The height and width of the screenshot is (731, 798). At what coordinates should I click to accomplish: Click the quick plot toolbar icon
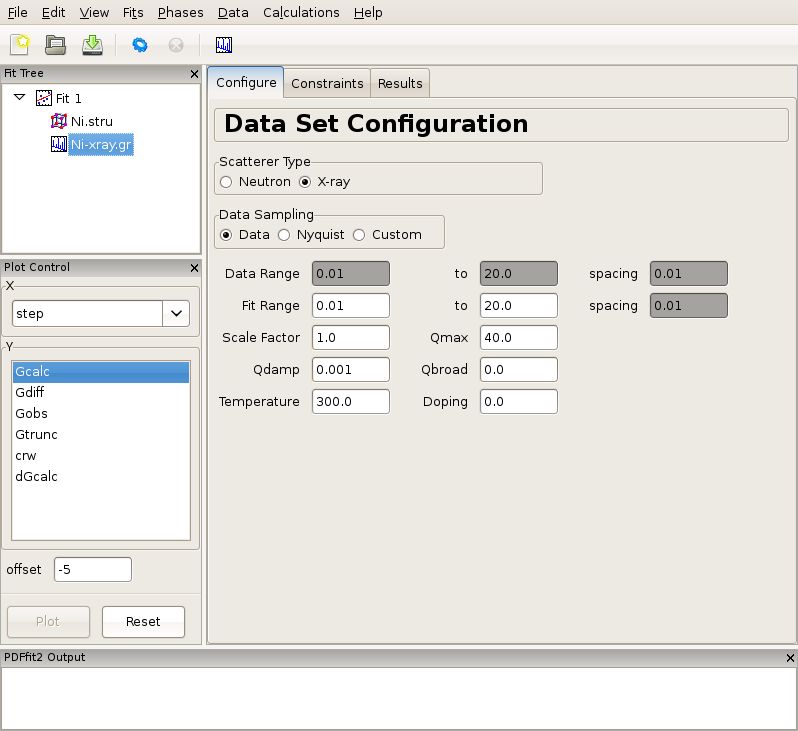click(224, 45)
